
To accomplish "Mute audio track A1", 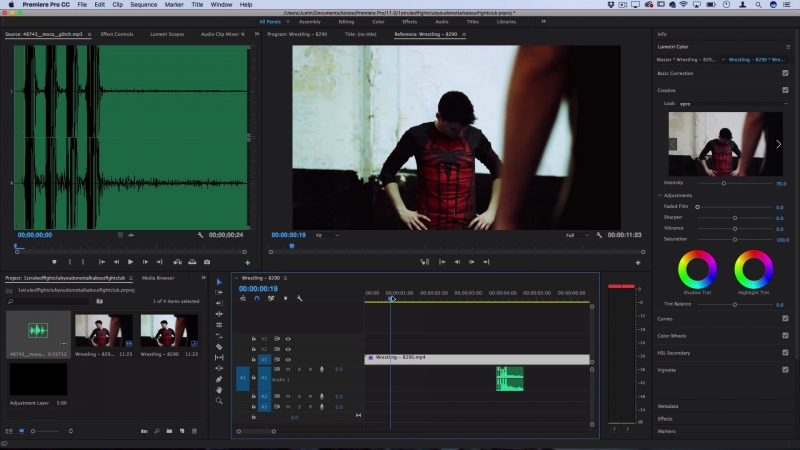I will [x=288, y=369].
